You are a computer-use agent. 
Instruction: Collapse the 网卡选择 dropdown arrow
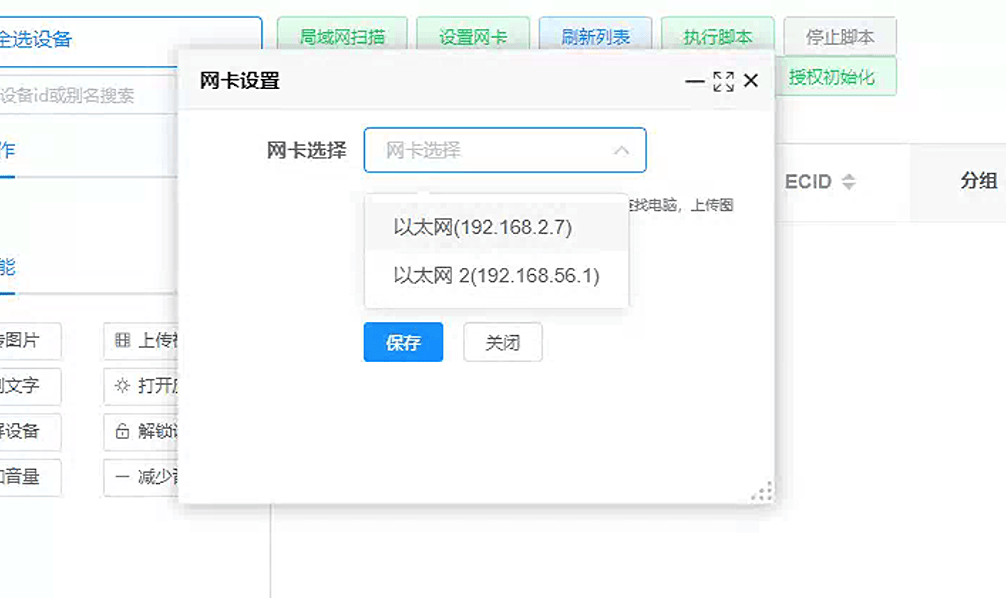[x=621, y=151]
